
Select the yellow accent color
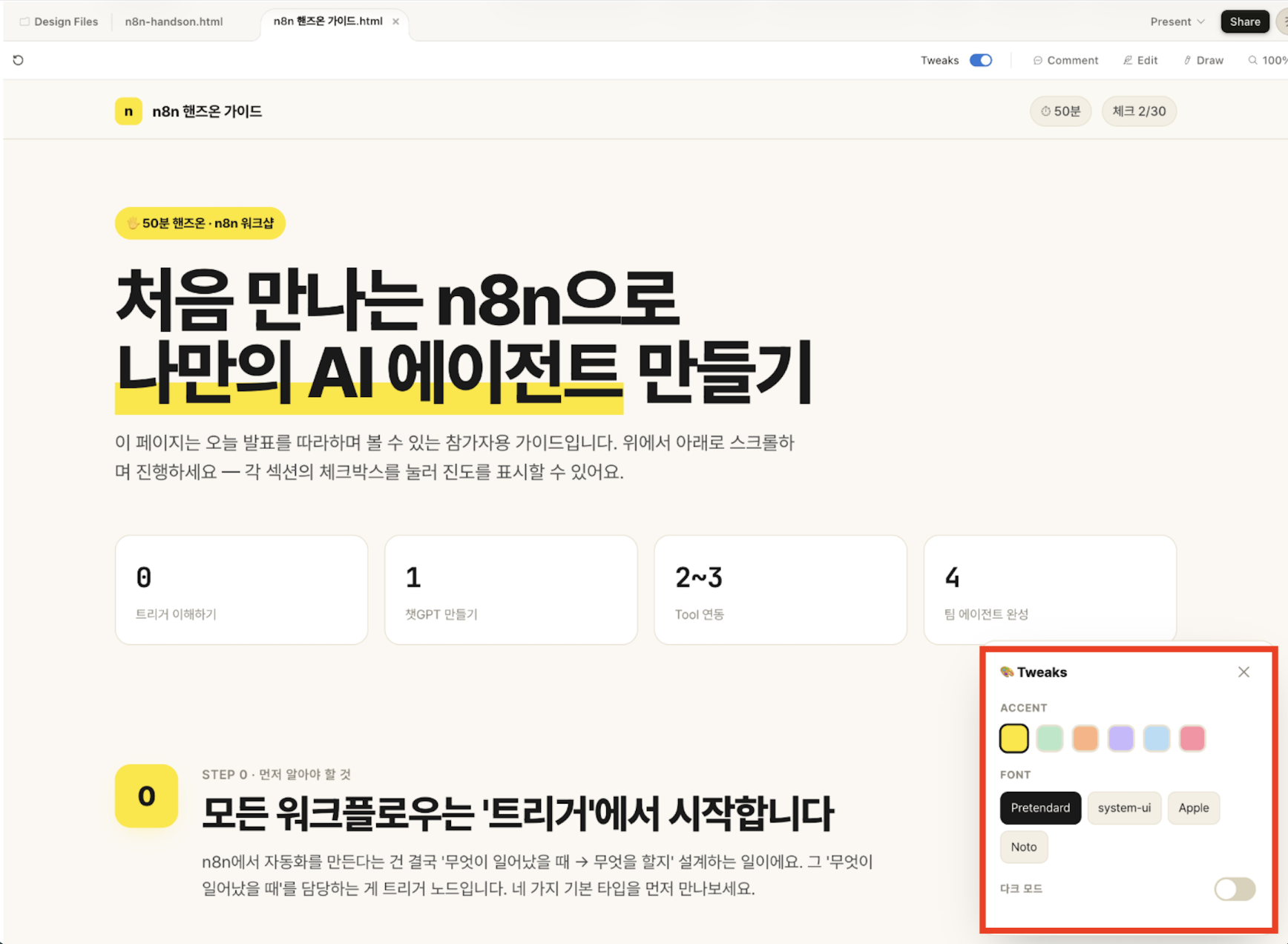click(1014, 738)
